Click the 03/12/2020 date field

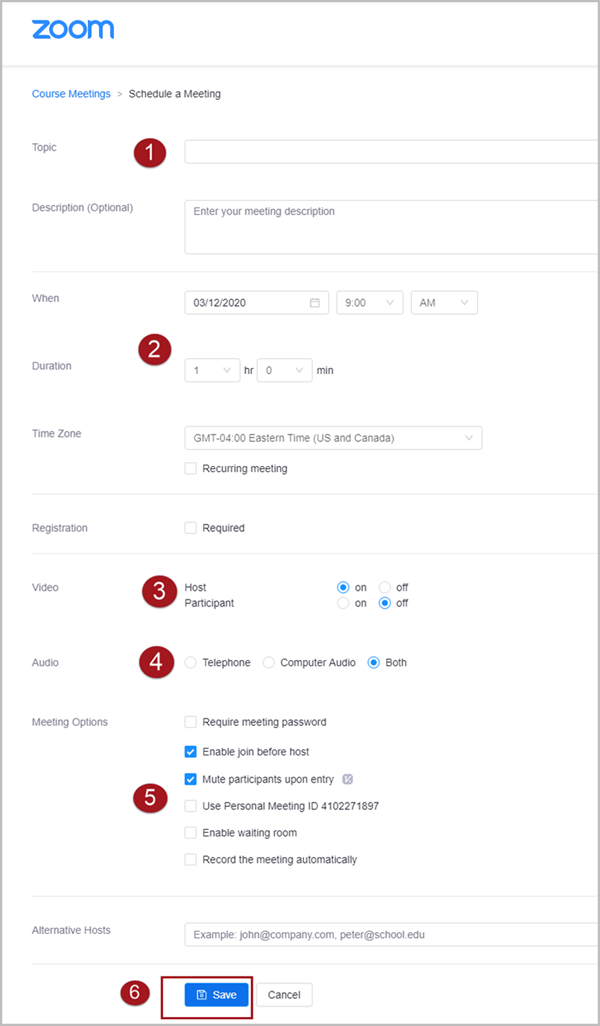click(256, 303)
